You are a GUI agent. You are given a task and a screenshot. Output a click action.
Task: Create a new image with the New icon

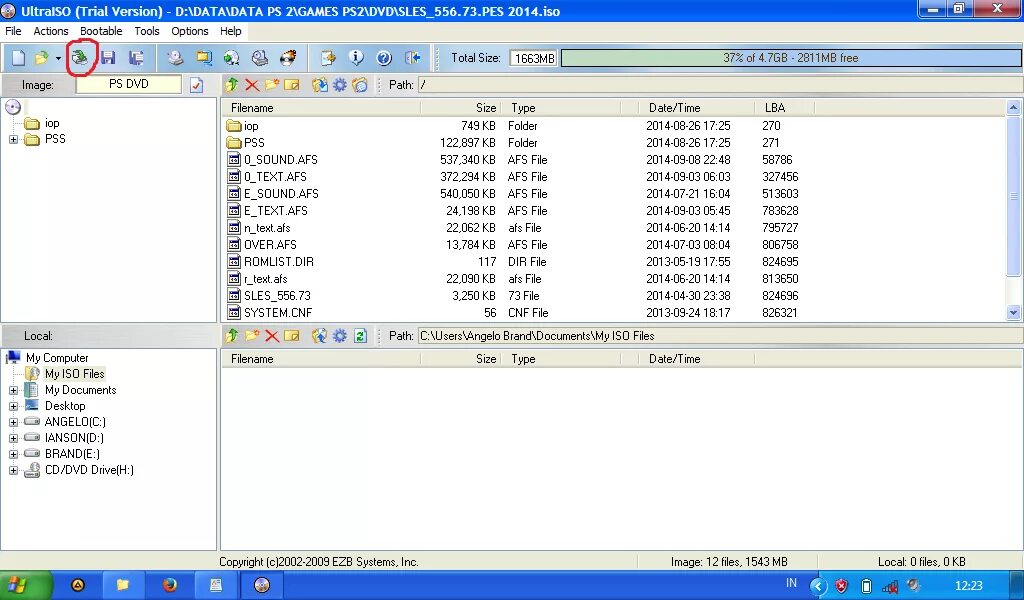click(x=19, y=58)
